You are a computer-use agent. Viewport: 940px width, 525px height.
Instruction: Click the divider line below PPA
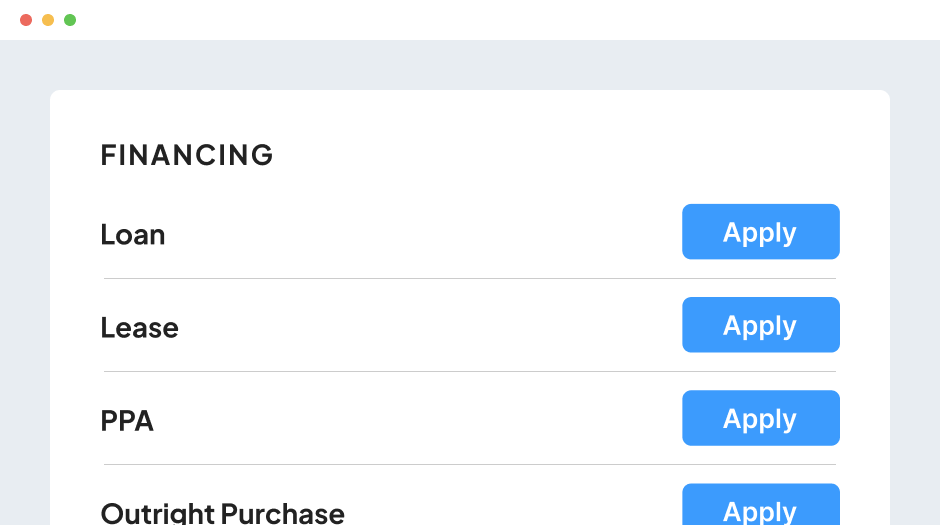pyautogui.click(x=470, y=464)
